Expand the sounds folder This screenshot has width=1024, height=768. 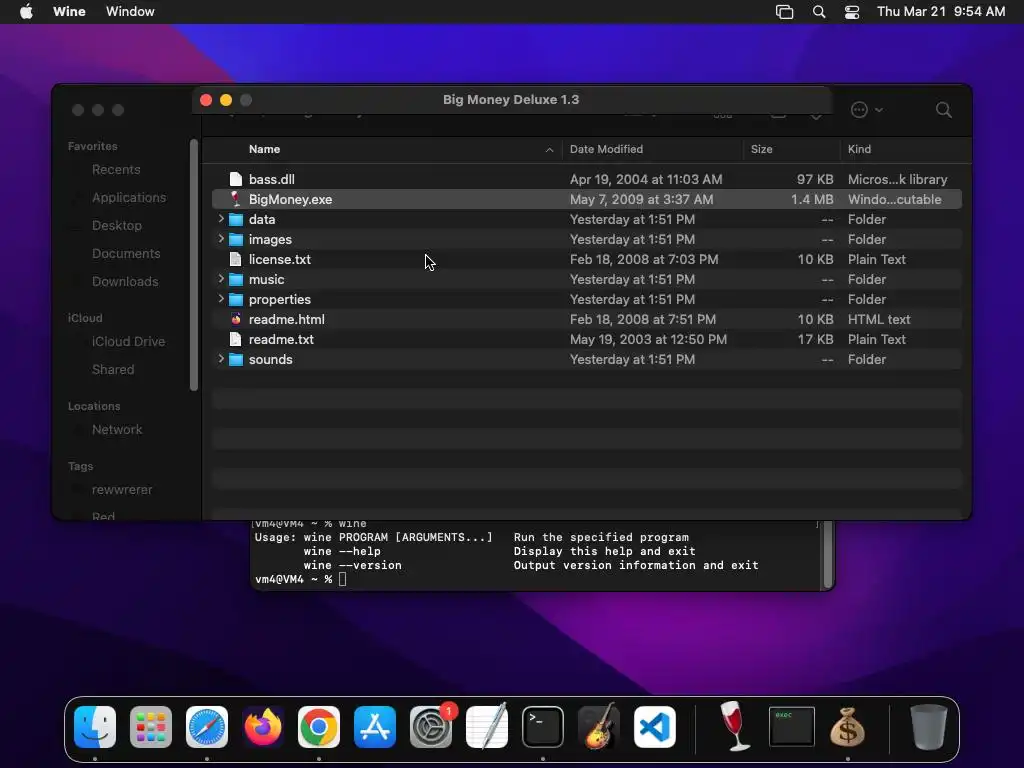point(221,359)
